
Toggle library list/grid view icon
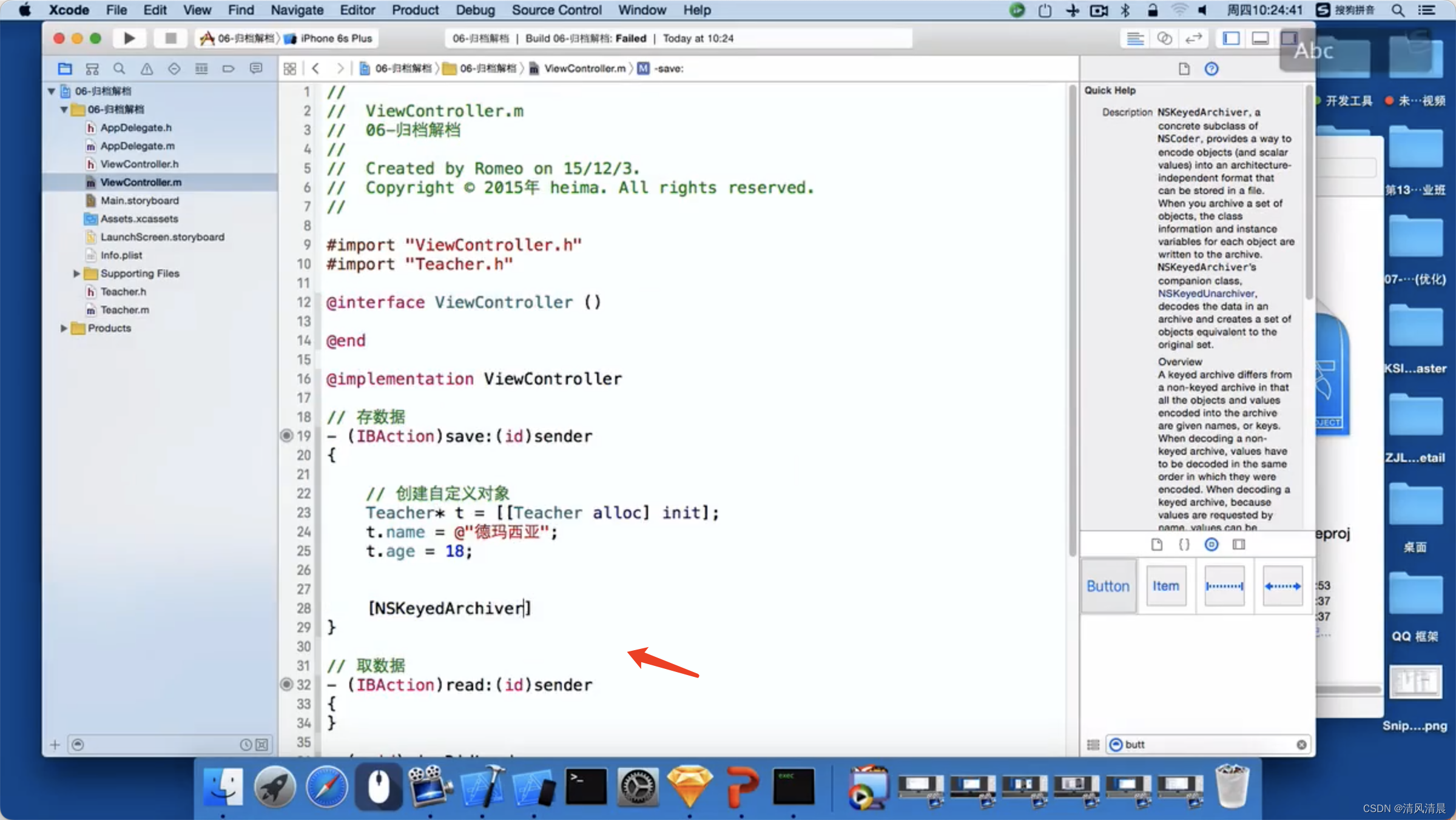click(x=1093, y=744)
